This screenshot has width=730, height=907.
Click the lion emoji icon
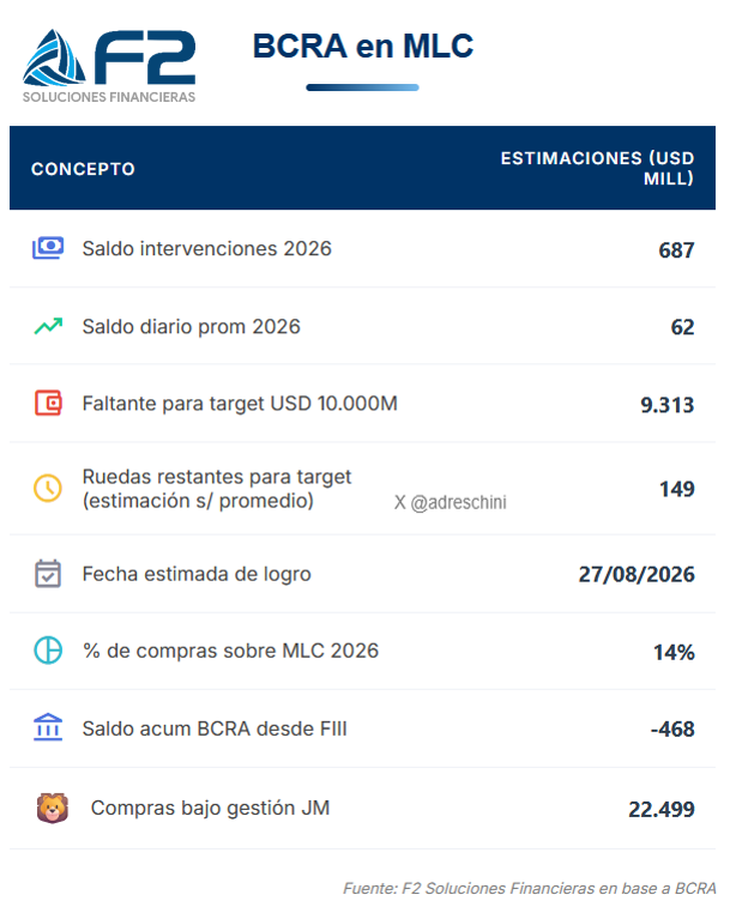(x=52, y=808)
